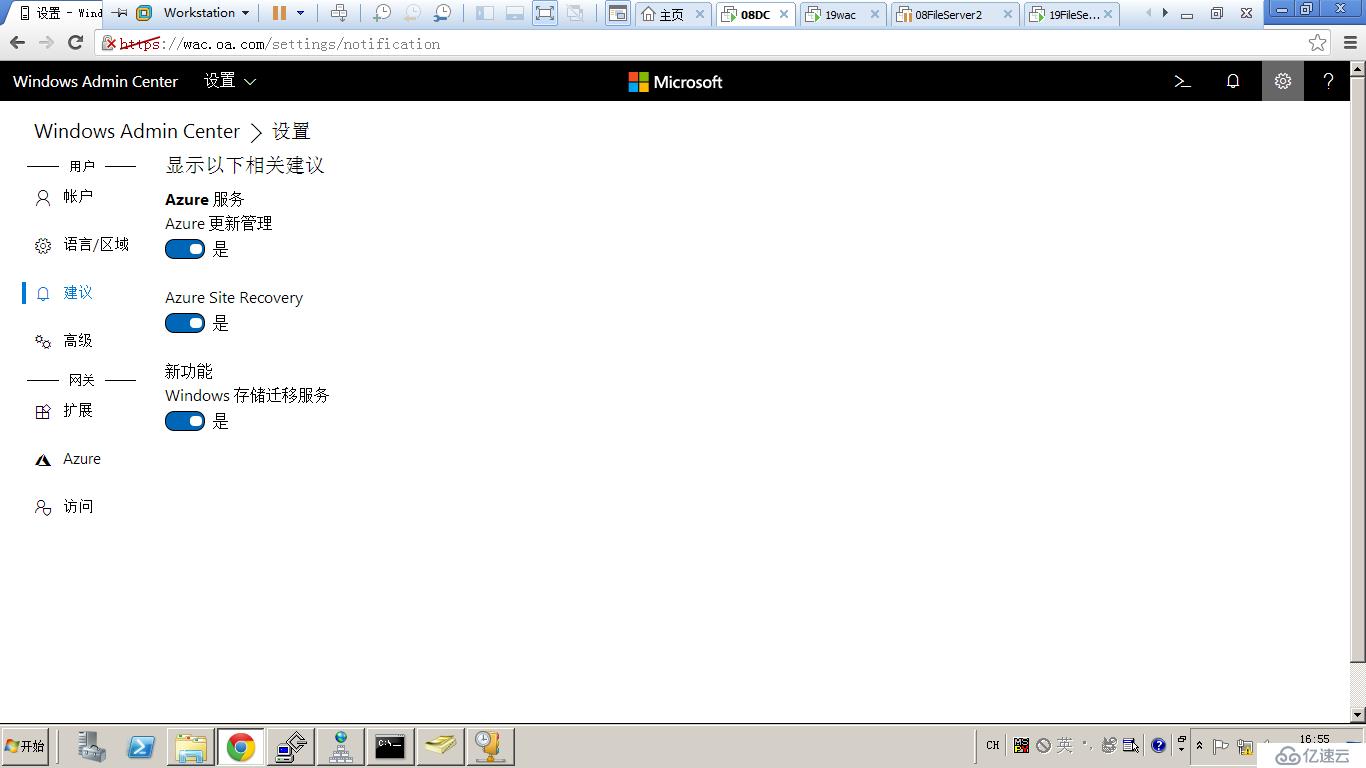
Task: Enter VMware full screen mode icon
Action: [544, 13]
